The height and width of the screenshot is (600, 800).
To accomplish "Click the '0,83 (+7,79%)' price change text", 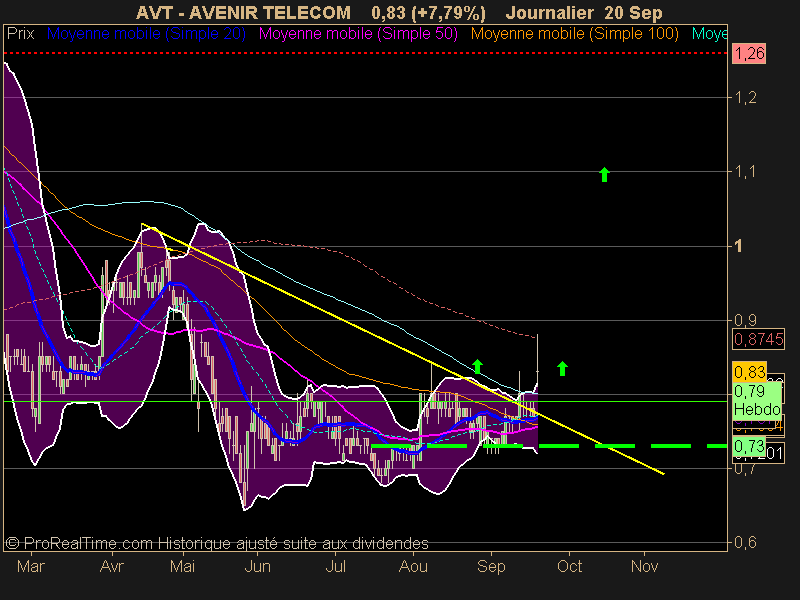I will (429, 12).
